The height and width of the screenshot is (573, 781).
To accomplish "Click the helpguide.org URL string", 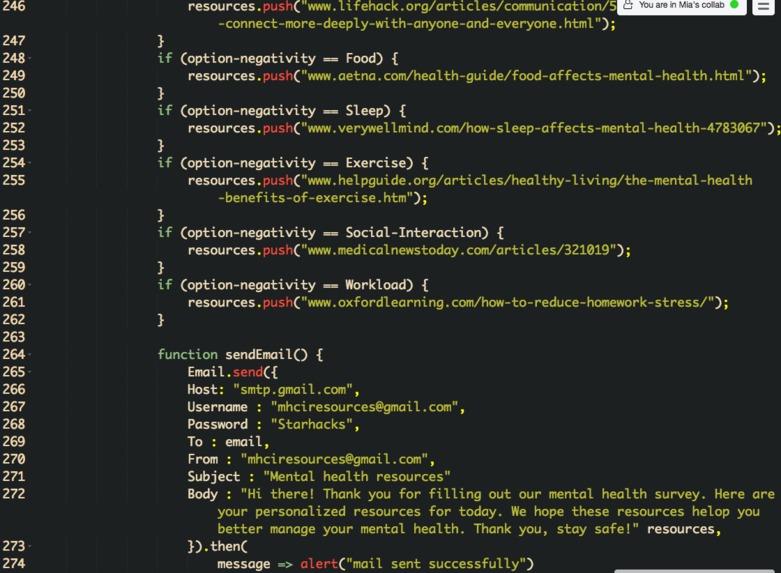I will tap(526, 180).
